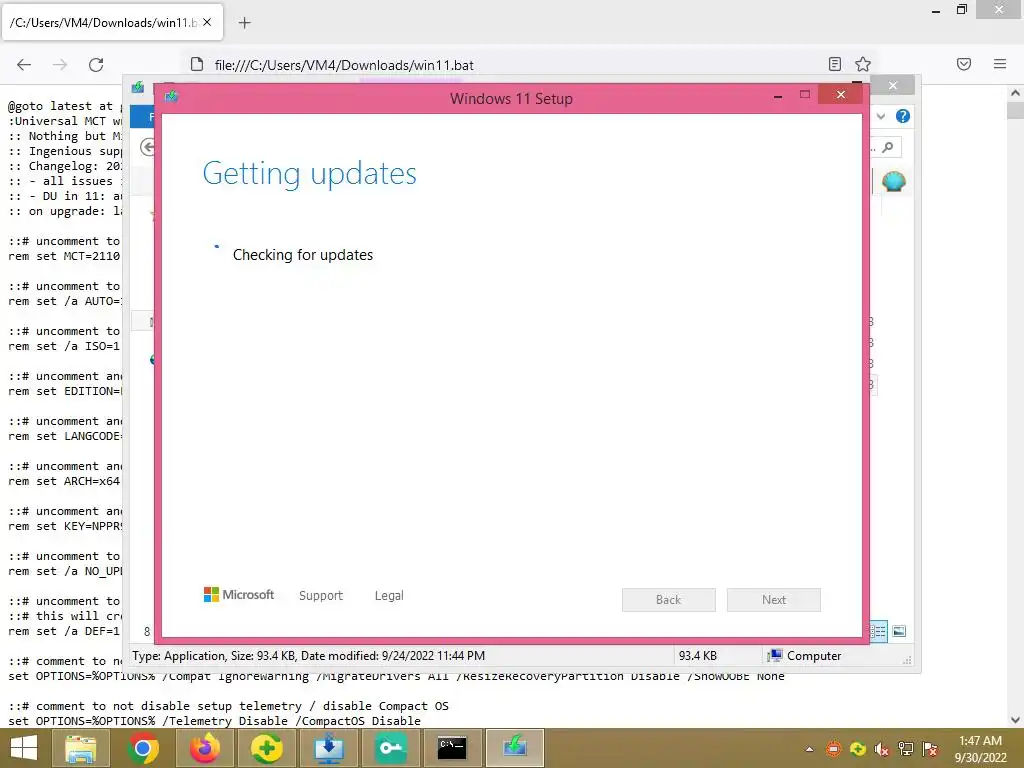Open Action Center flag tray icon

[930, 749]
